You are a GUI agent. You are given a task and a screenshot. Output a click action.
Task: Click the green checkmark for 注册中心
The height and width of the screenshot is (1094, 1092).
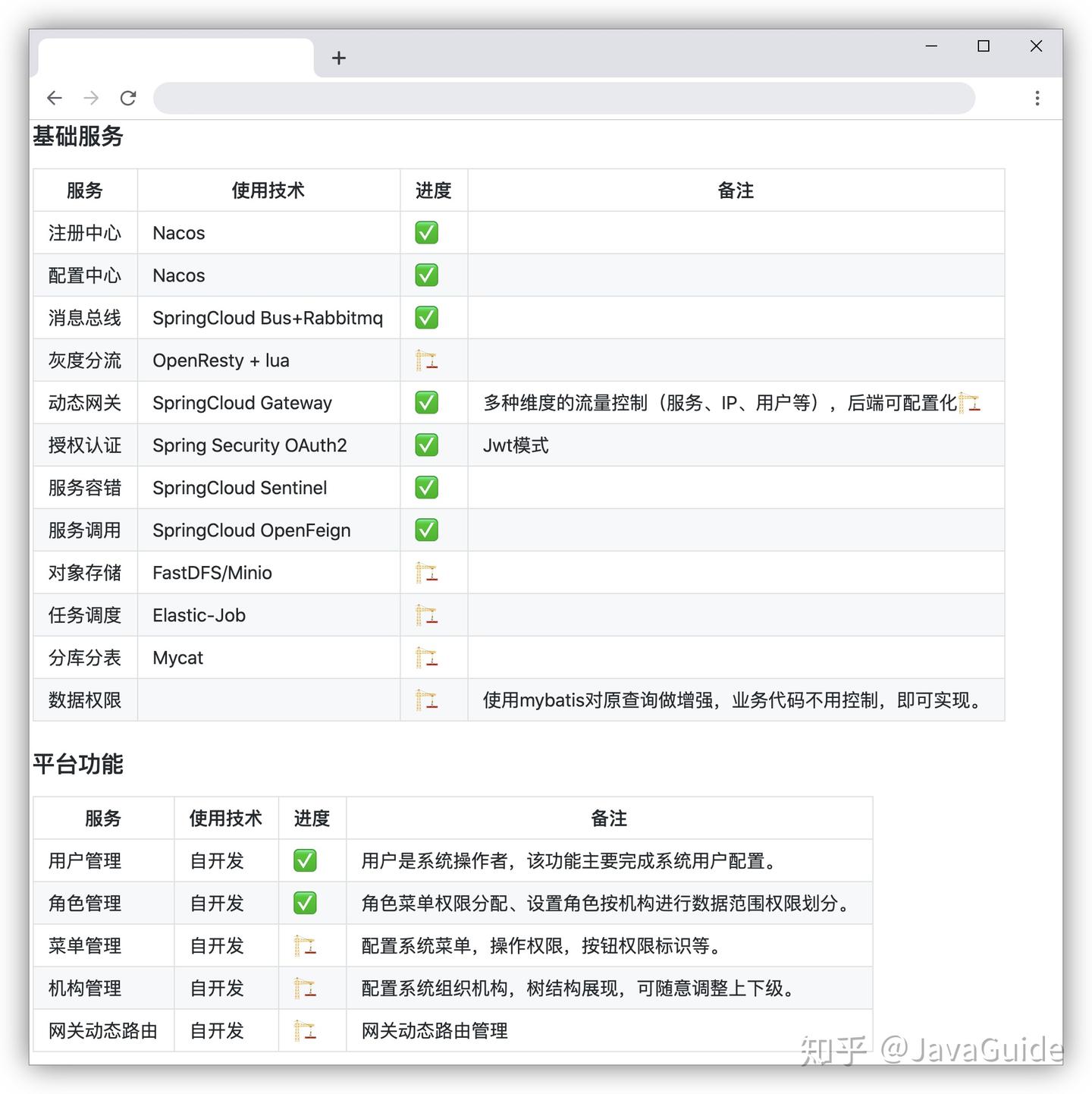(427, 233)
